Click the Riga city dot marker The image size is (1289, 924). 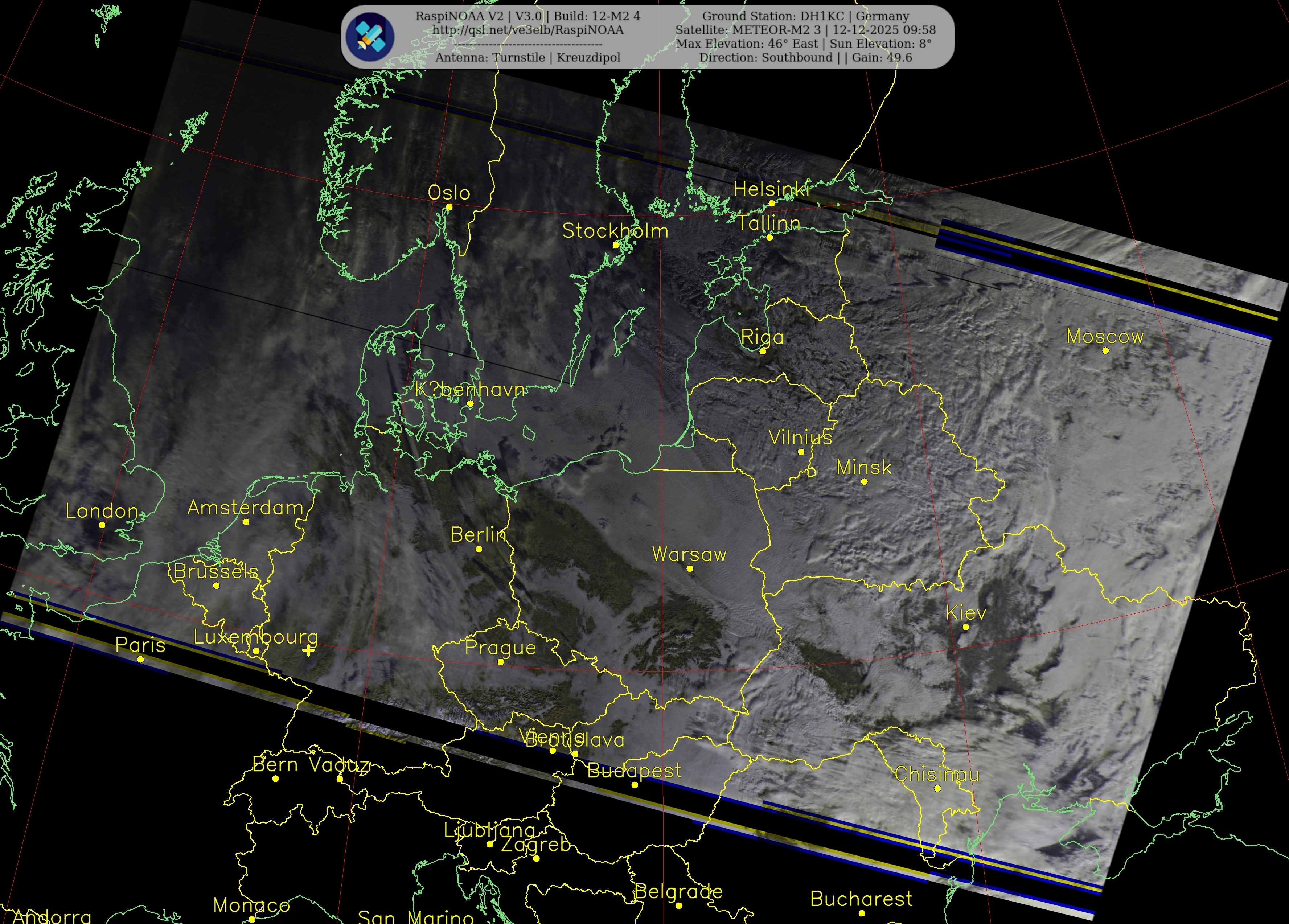(x=763, y=351)
